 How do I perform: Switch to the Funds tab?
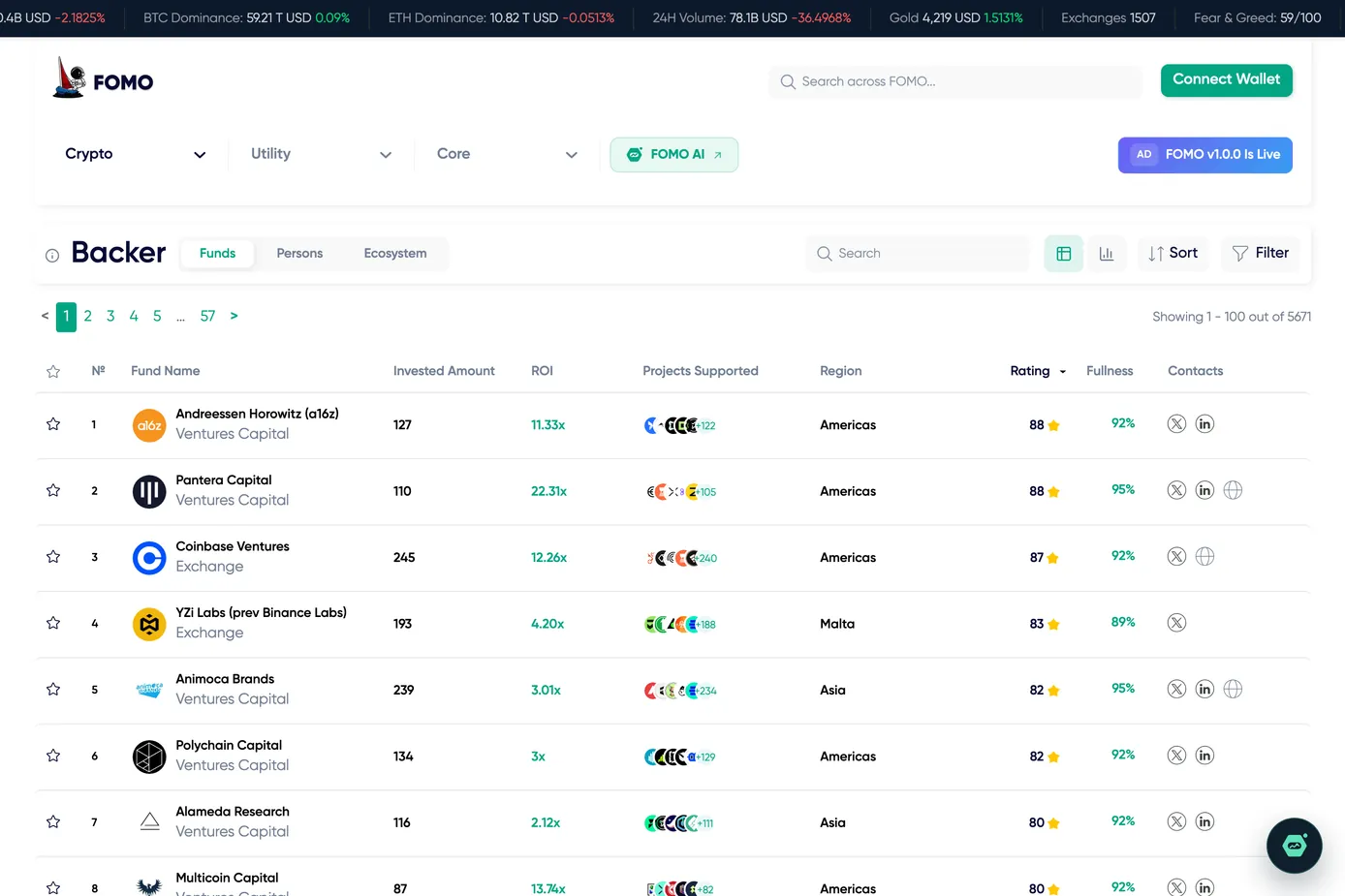(217, 254)
